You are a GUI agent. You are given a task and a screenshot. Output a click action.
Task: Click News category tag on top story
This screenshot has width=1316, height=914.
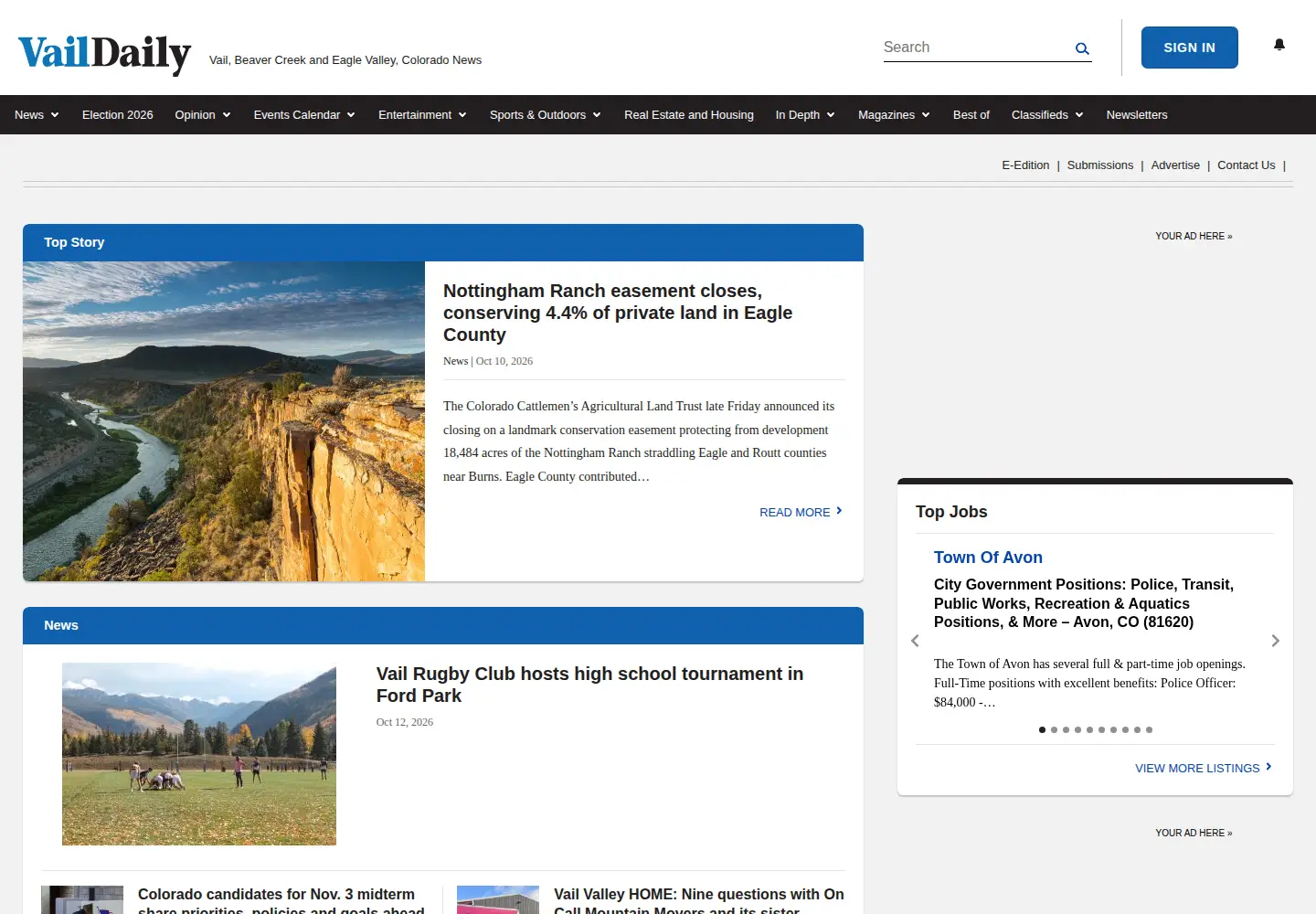tap(455, 361)
